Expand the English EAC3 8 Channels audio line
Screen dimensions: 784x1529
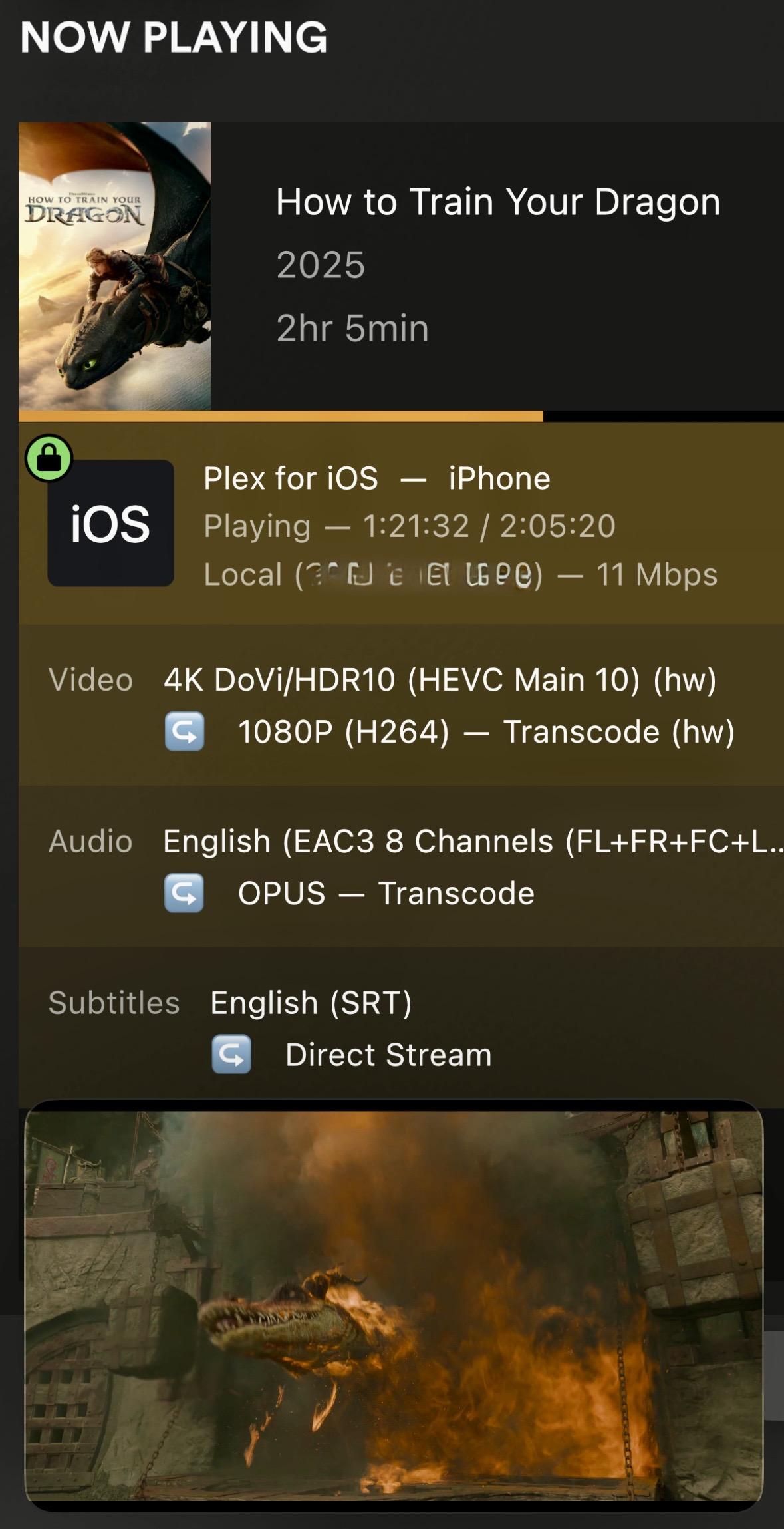click(x=472, y=842)
